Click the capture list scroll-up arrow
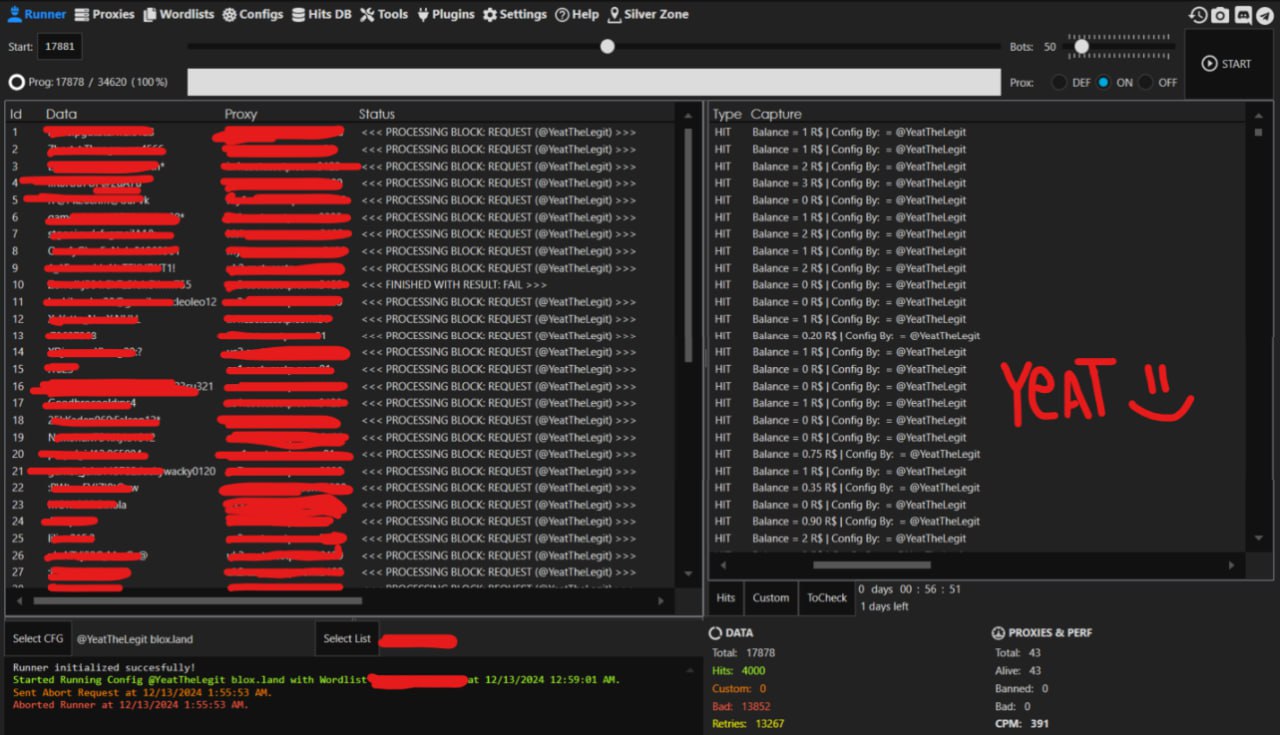Screen dimensions: 1280x735 (1258, 115)
